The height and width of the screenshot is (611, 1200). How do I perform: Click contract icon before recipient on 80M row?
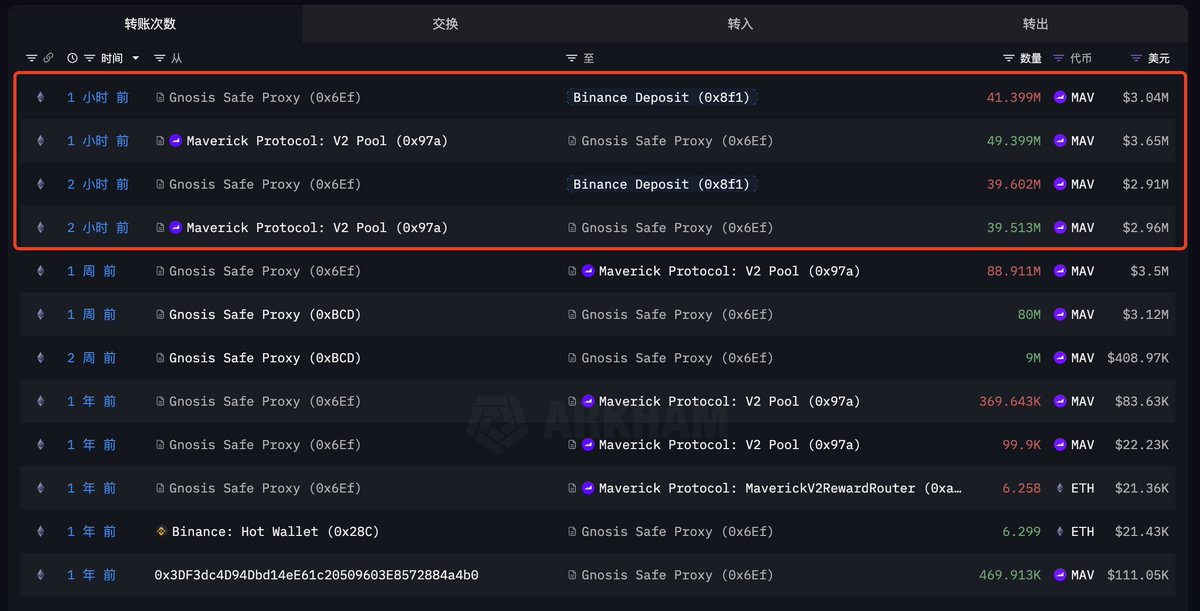(572, 314)
